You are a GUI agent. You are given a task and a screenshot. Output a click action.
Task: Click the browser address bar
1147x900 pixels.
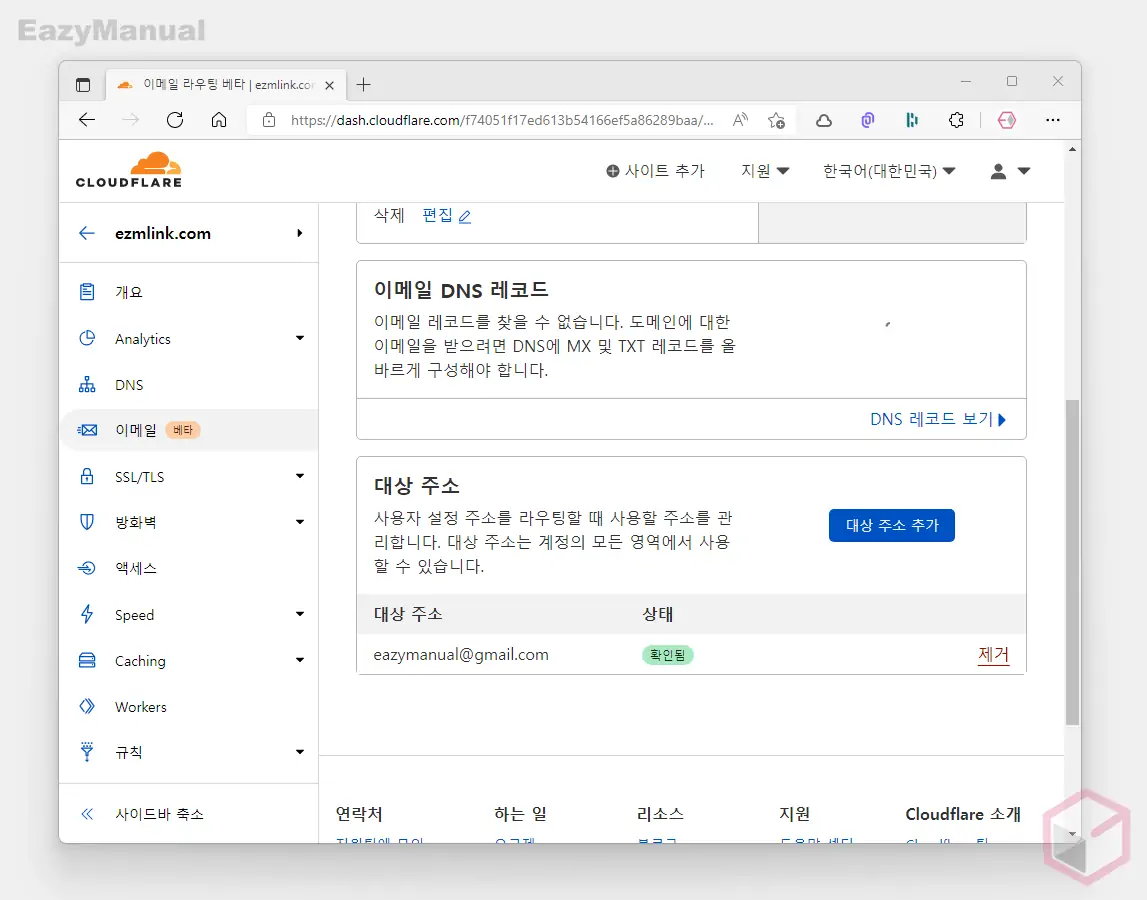500,120
